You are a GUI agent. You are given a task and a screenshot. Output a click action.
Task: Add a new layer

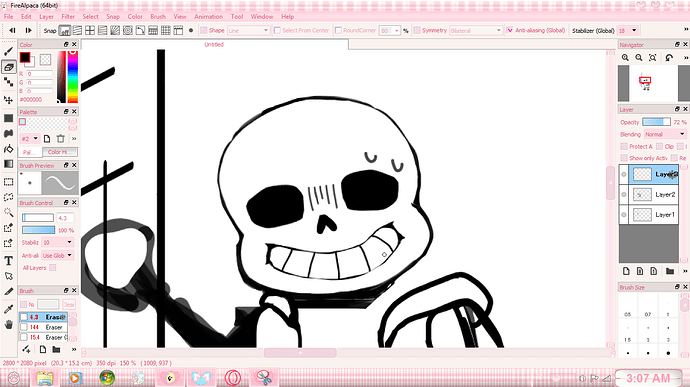(x=626, y=271)
